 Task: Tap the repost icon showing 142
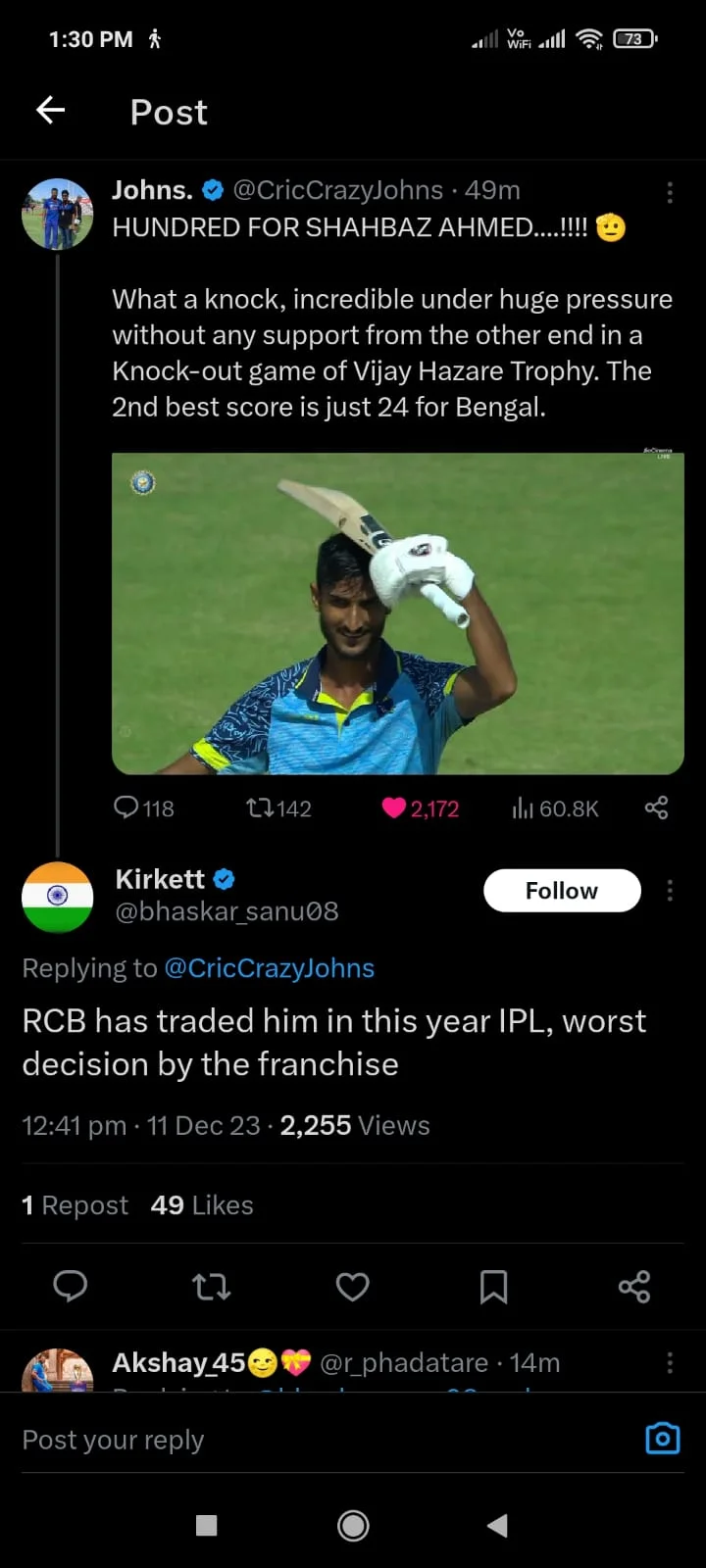[260, 808]
